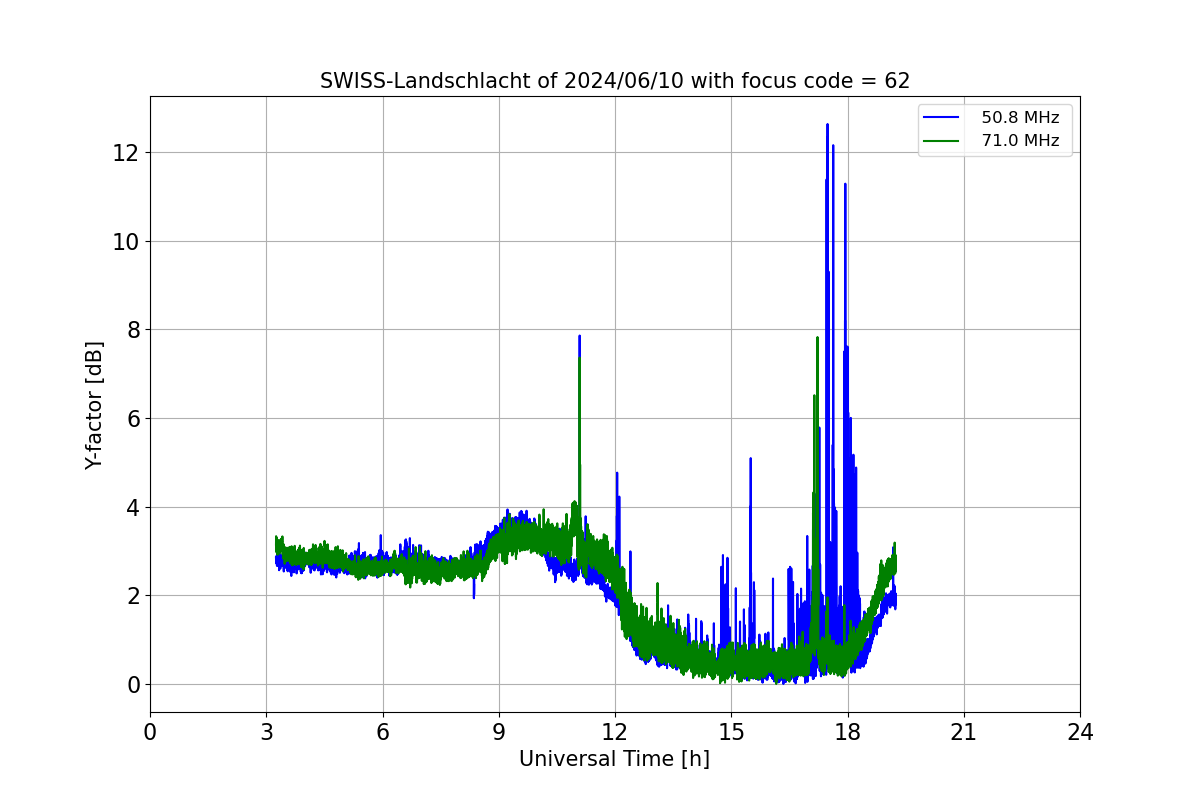
Task: Click the Y-factor [dB] axis label
Action: (x=94, y=405)
